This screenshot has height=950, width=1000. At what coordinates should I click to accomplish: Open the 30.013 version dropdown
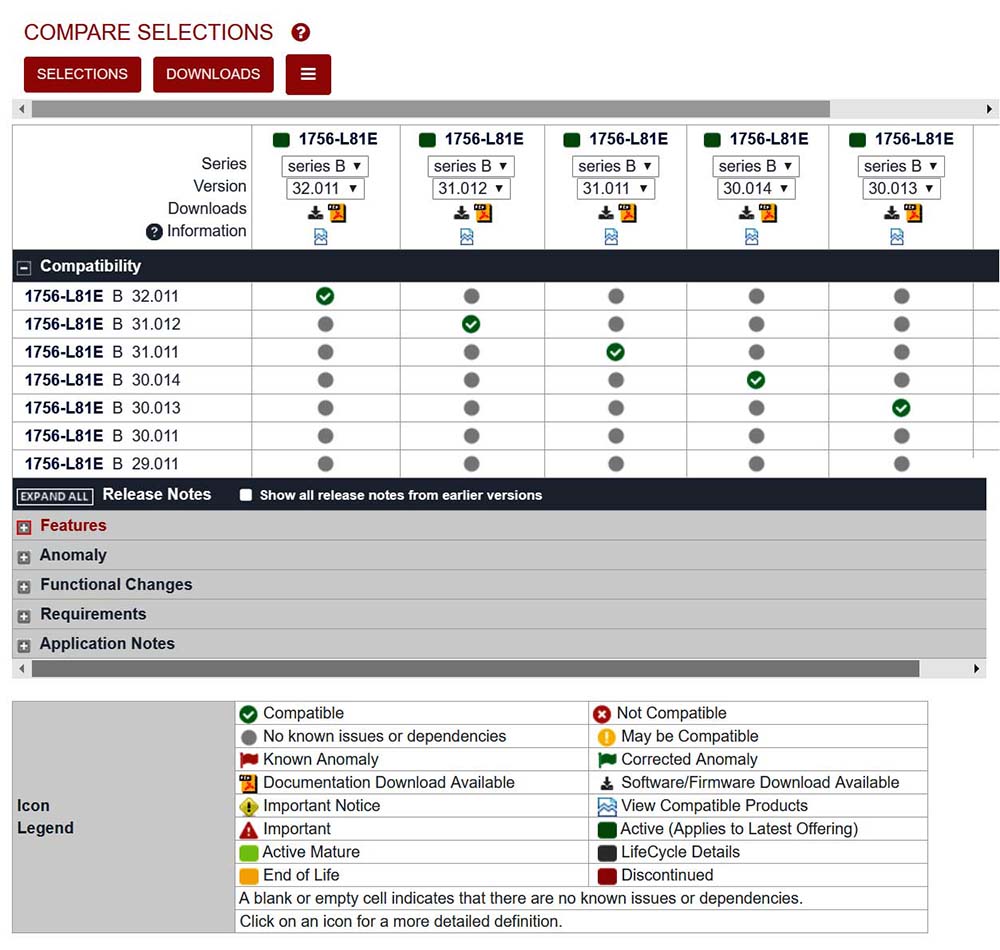coord(901,189)
